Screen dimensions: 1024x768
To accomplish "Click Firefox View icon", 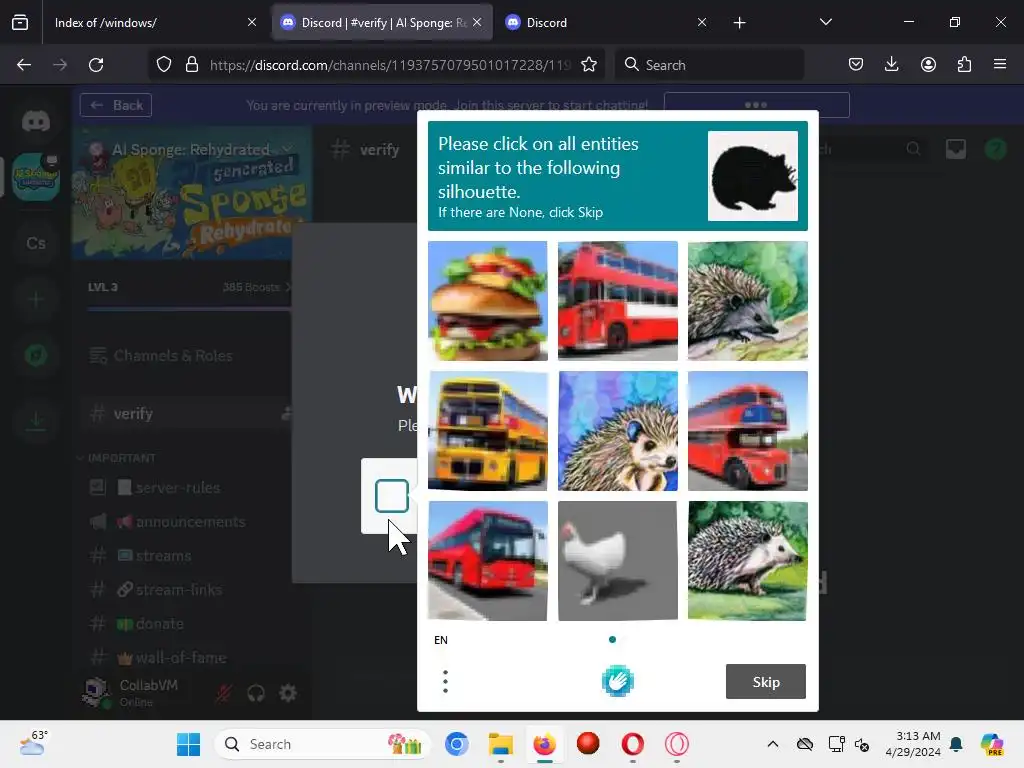I will click(20, 22).
